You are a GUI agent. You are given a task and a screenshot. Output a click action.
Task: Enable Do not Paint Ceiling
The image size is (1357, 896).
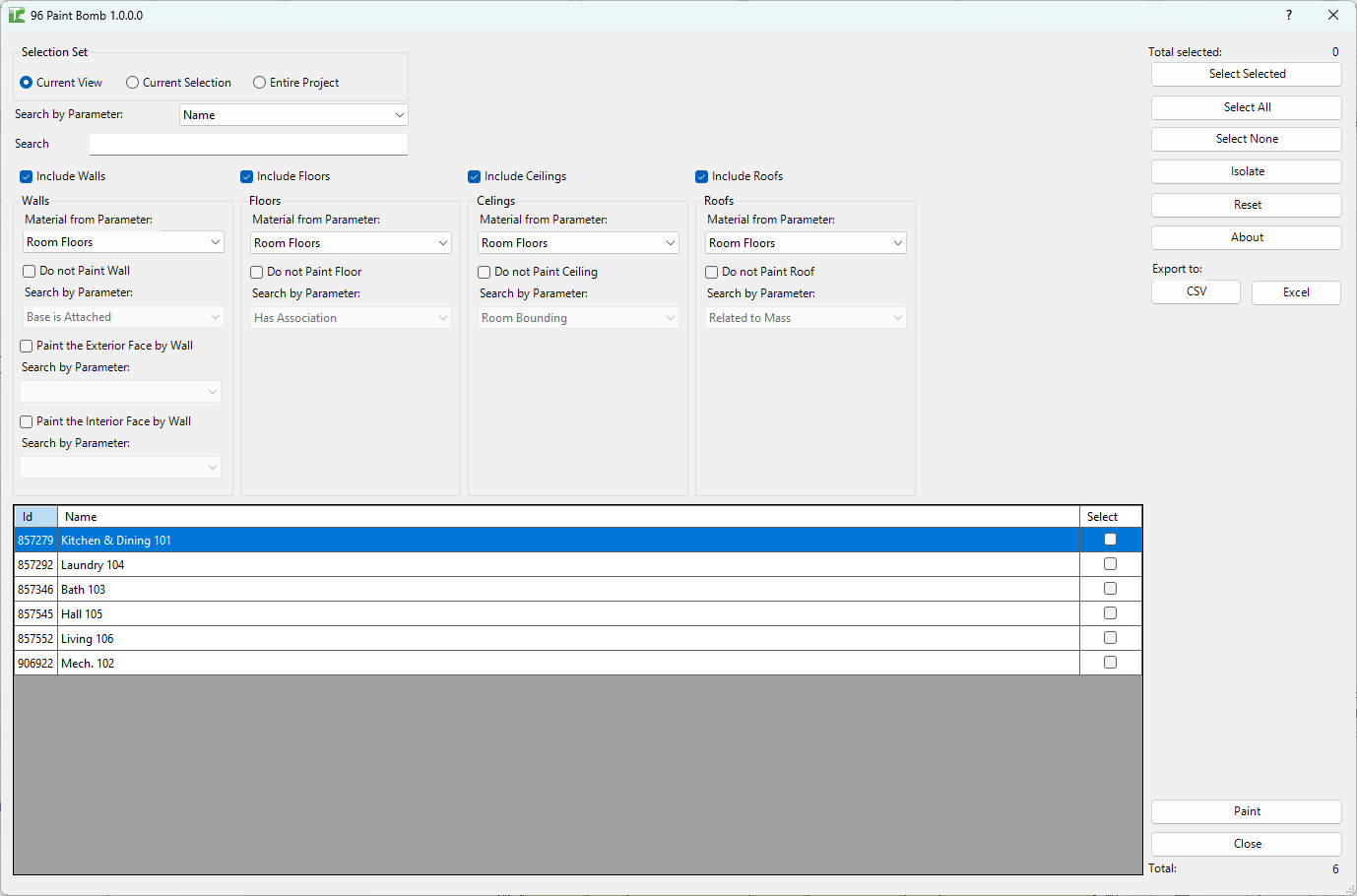(484, 271)
